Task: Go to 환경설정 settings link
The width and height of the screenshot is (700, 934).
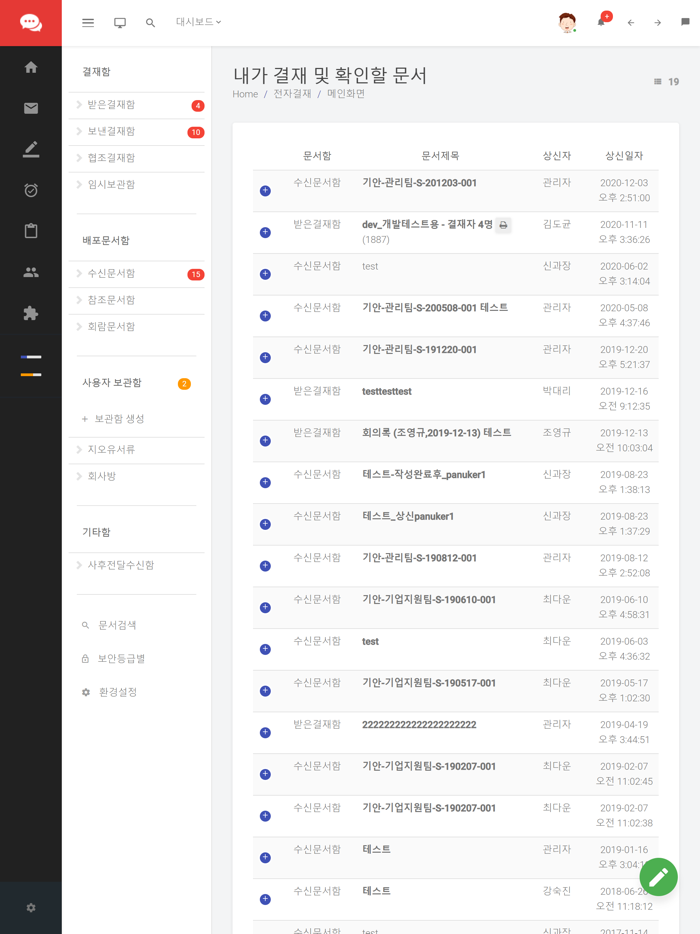Action: tap(117, 692)
